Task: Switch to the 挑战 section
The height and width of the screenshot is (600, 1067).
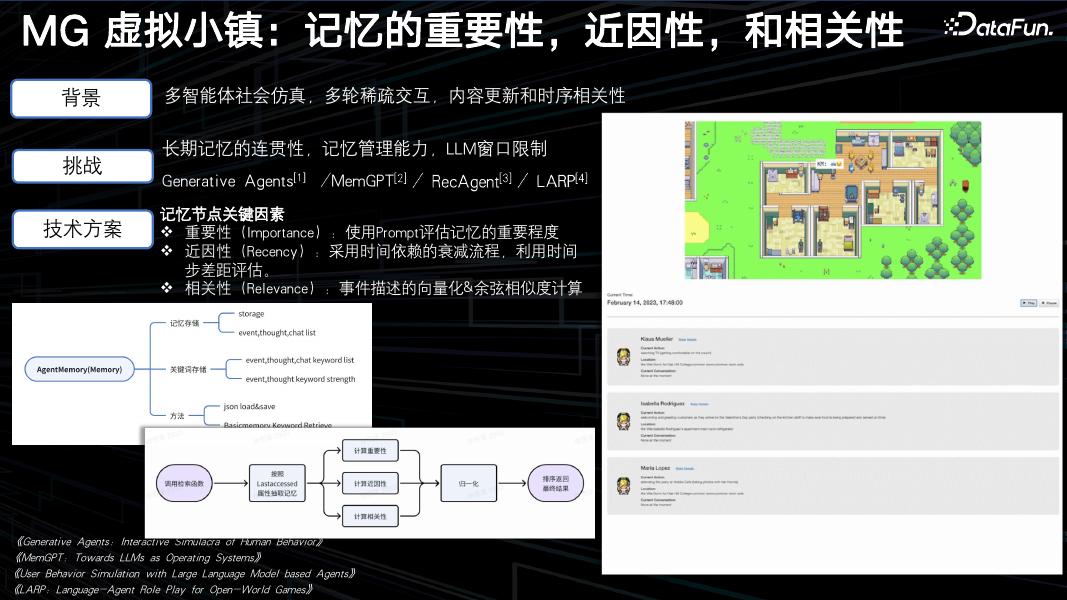Action: tap(81, 165)
